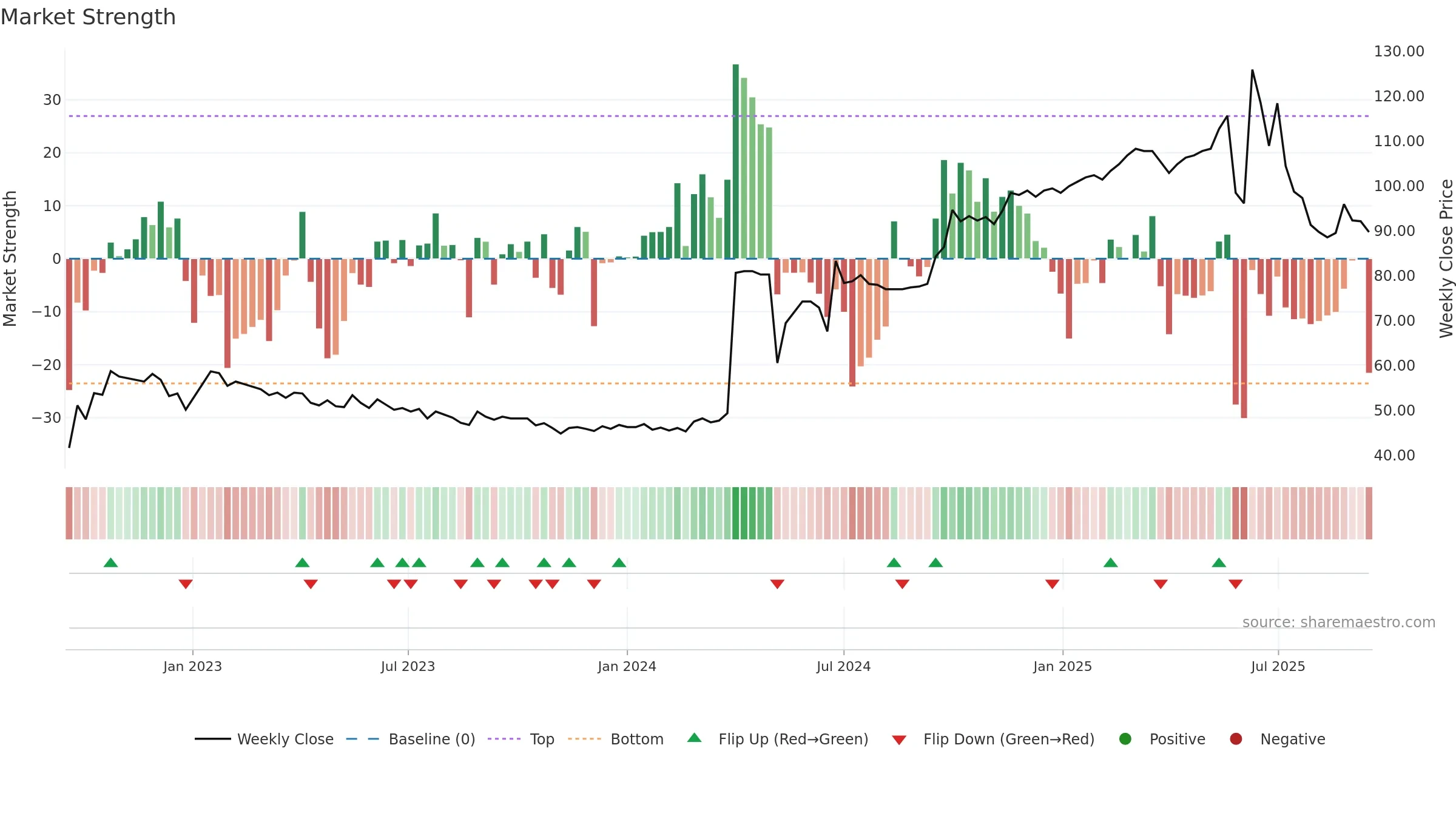Image resolution: width=1456 pixels, height=819 pixels.
Task: Toggle the Positive legend entry
Action: [x=1162, y=739]
